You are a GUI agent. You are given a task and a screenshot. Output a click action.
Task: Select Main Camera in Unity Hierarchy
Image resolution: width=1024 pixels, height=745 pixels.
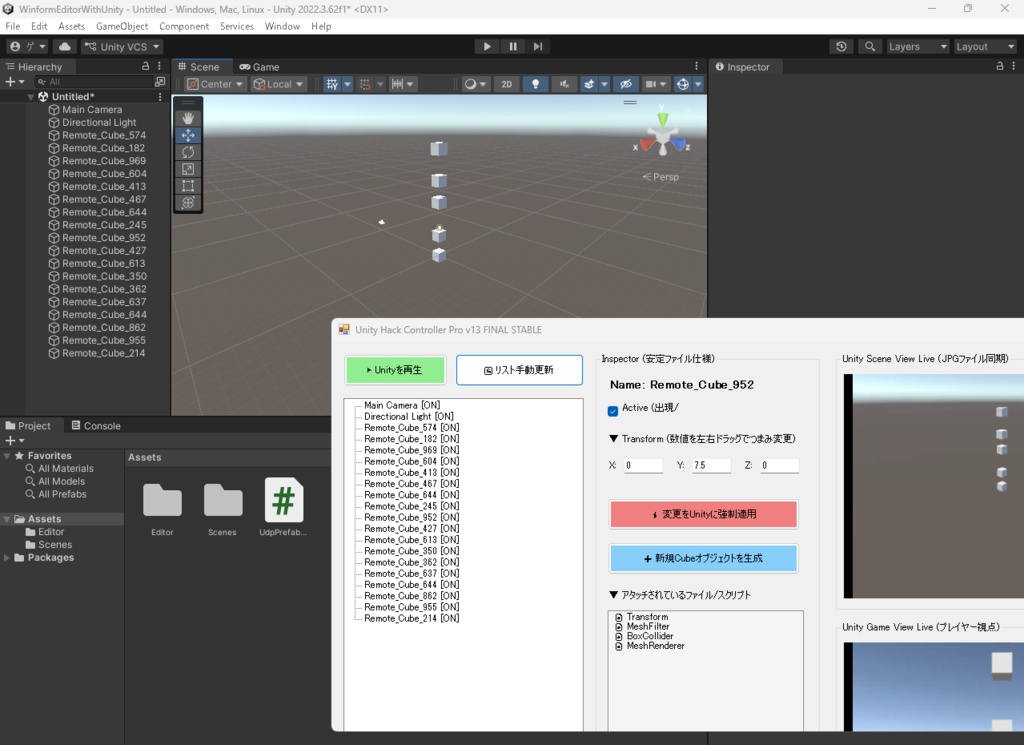pos(92,110)
